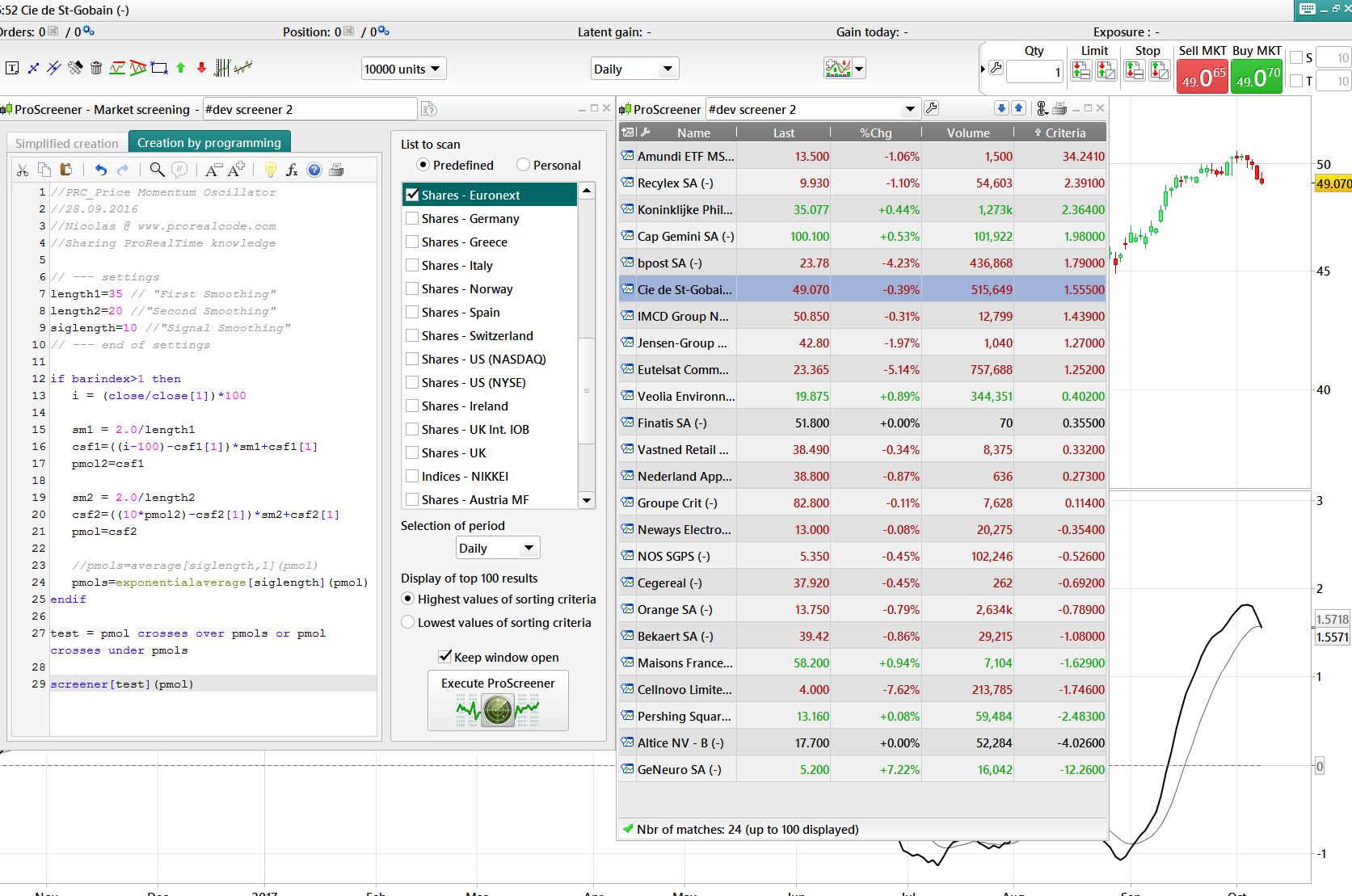This screenshot has height=896, width=1352.
Task: Click the screener name field in editor window
Action: 310,109
